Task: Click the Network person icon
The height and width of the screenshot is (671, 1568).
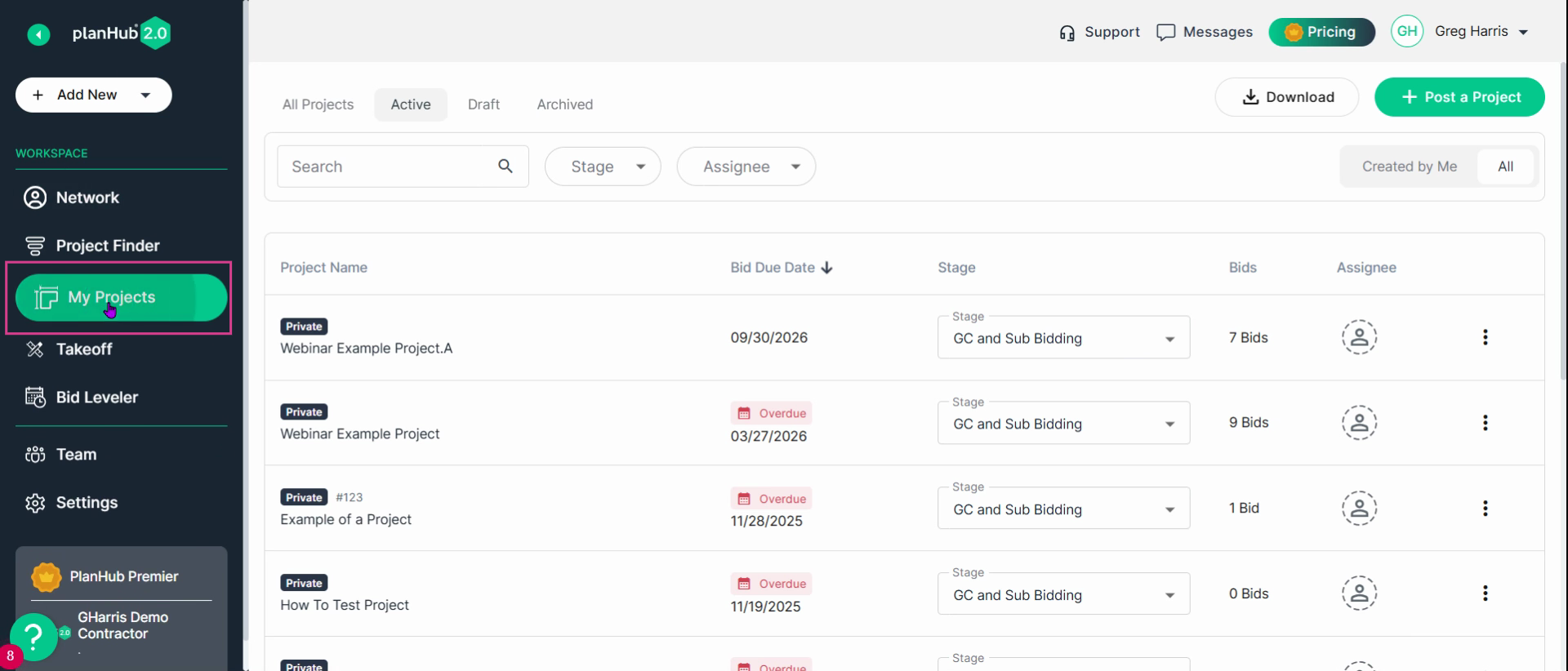Action: tap(35, 198)
